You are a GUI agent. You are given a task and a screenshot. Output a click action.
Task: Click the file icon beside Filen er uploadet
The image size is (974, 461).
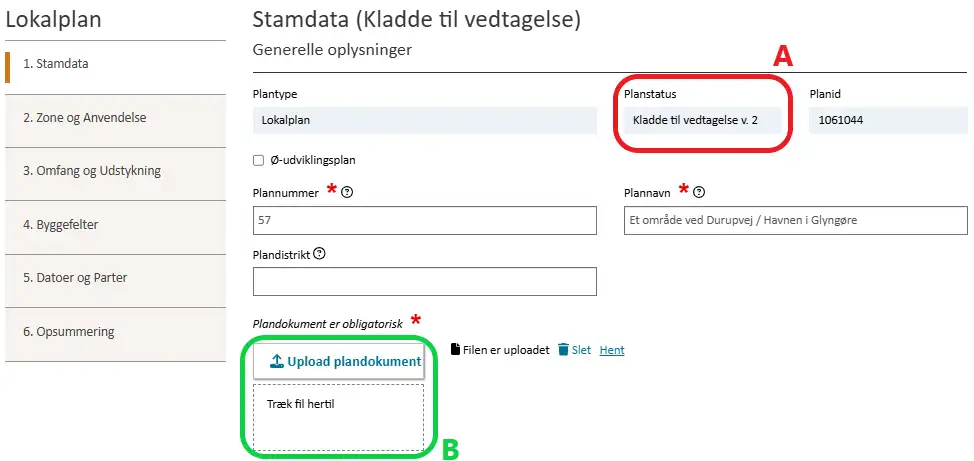455,350
